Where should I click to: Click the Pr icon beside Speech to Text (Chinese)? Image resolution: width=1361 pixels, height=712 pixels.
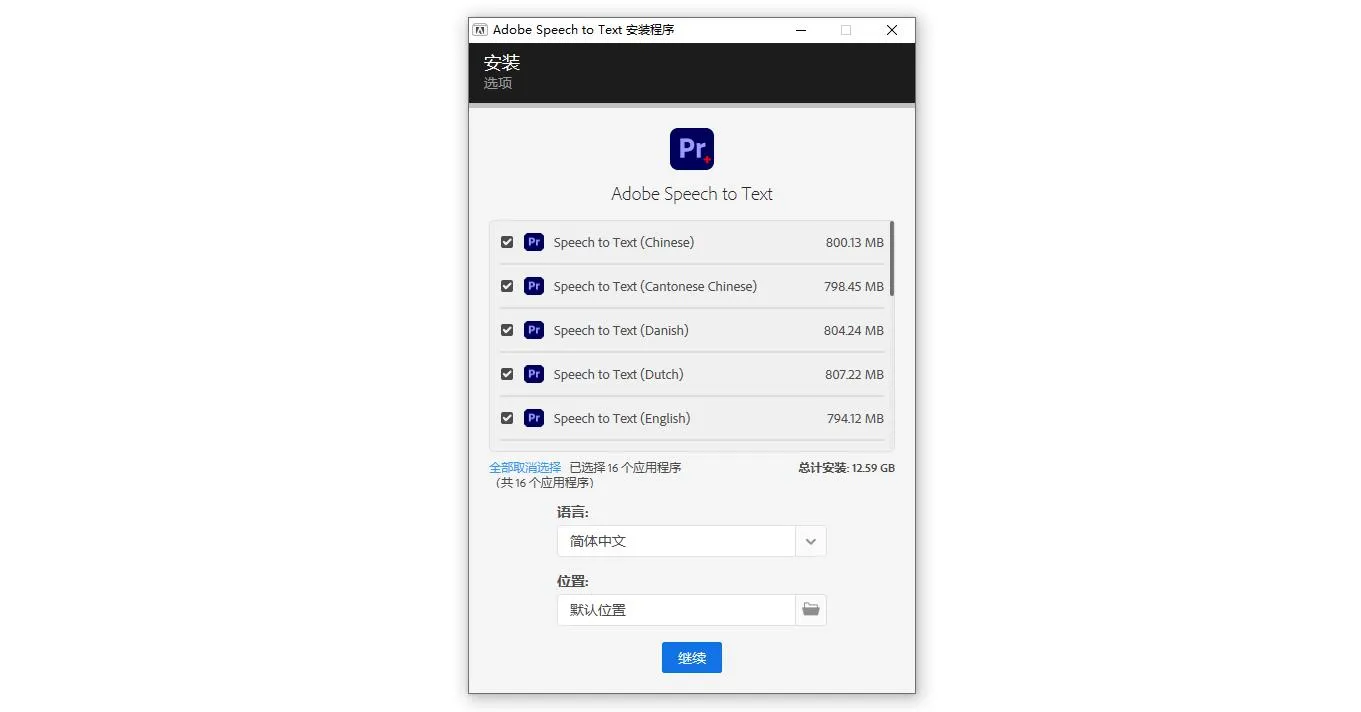tap(534, 242)
